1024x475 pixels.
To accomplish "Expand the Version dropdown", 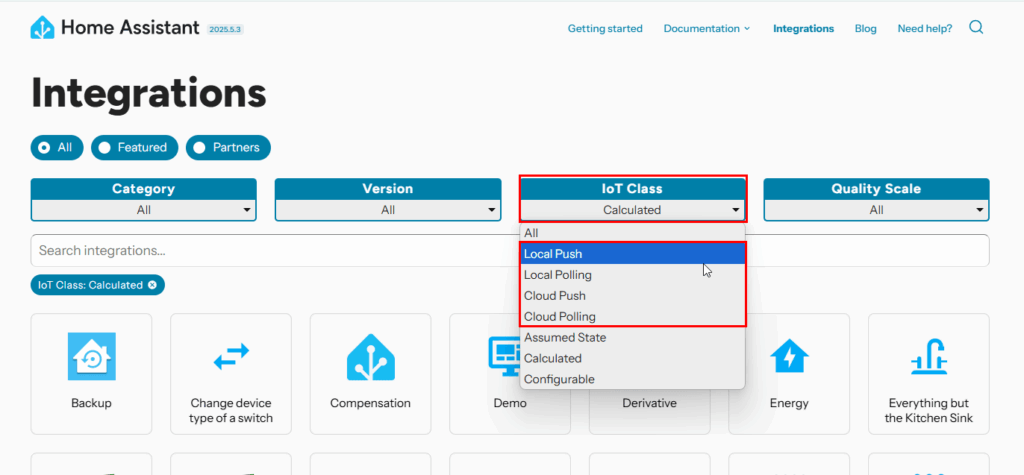I will (388, 210).
